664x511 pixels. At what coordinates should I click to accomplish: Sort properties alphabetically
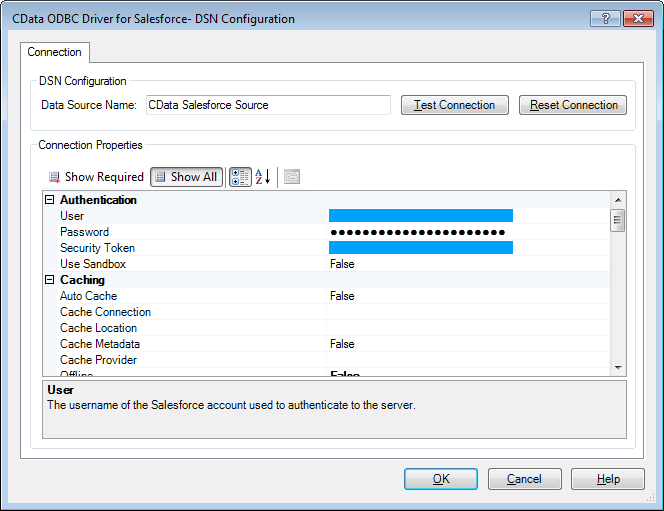(x=262, y=177)
